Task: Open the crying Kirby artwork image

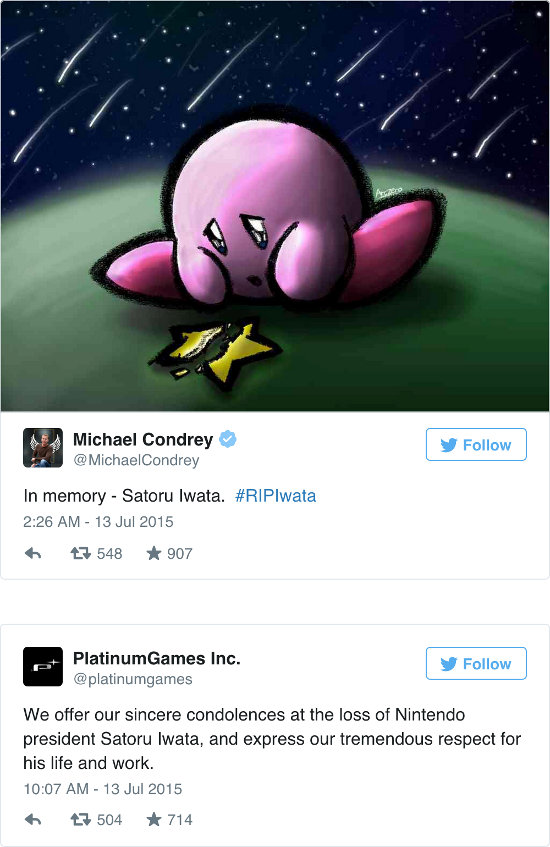Action: click(x=275, y=206)
